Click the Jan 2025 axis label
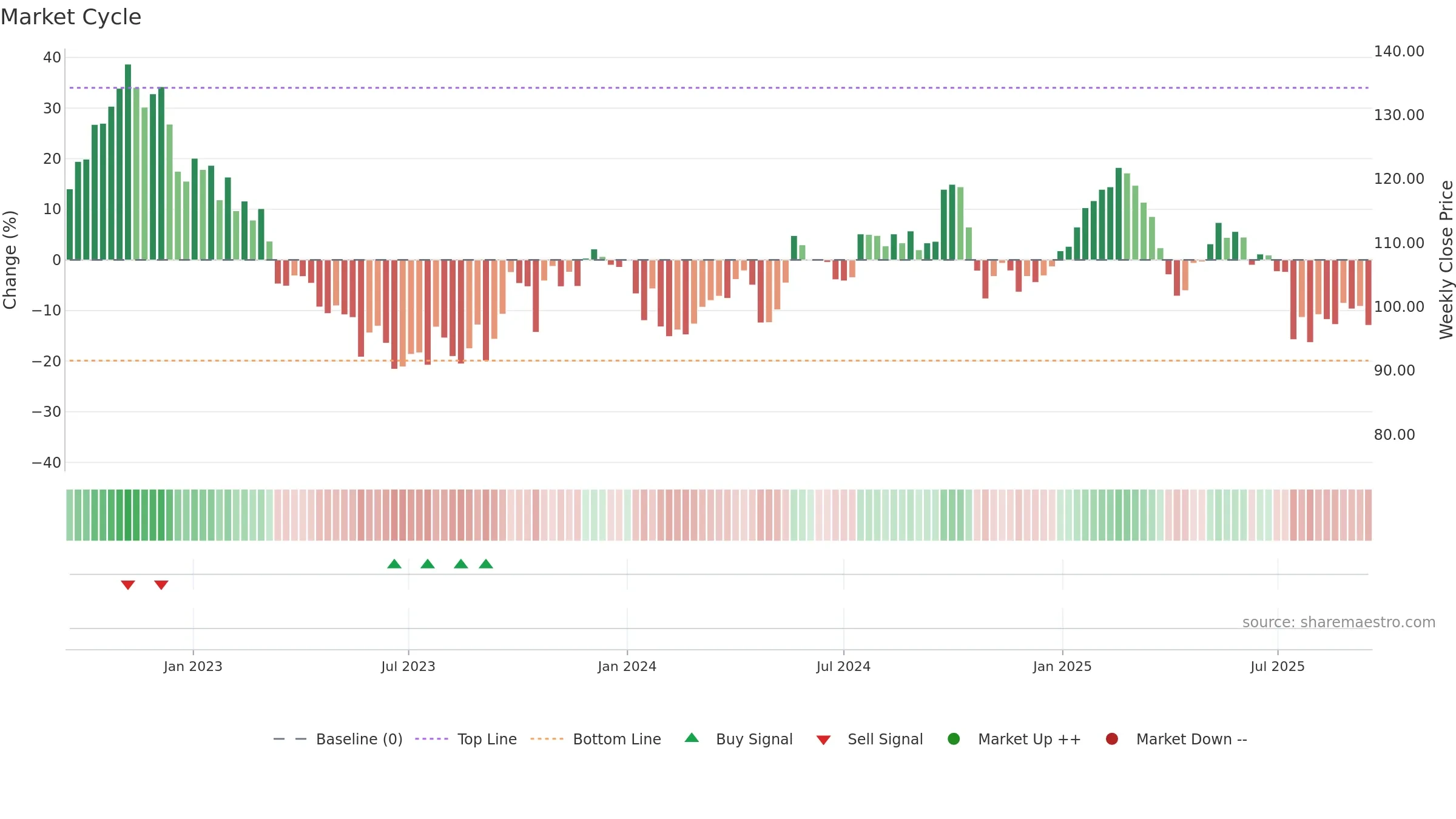The width and height of the screenshot is (1456, 819). click(x=1062, y=666)
